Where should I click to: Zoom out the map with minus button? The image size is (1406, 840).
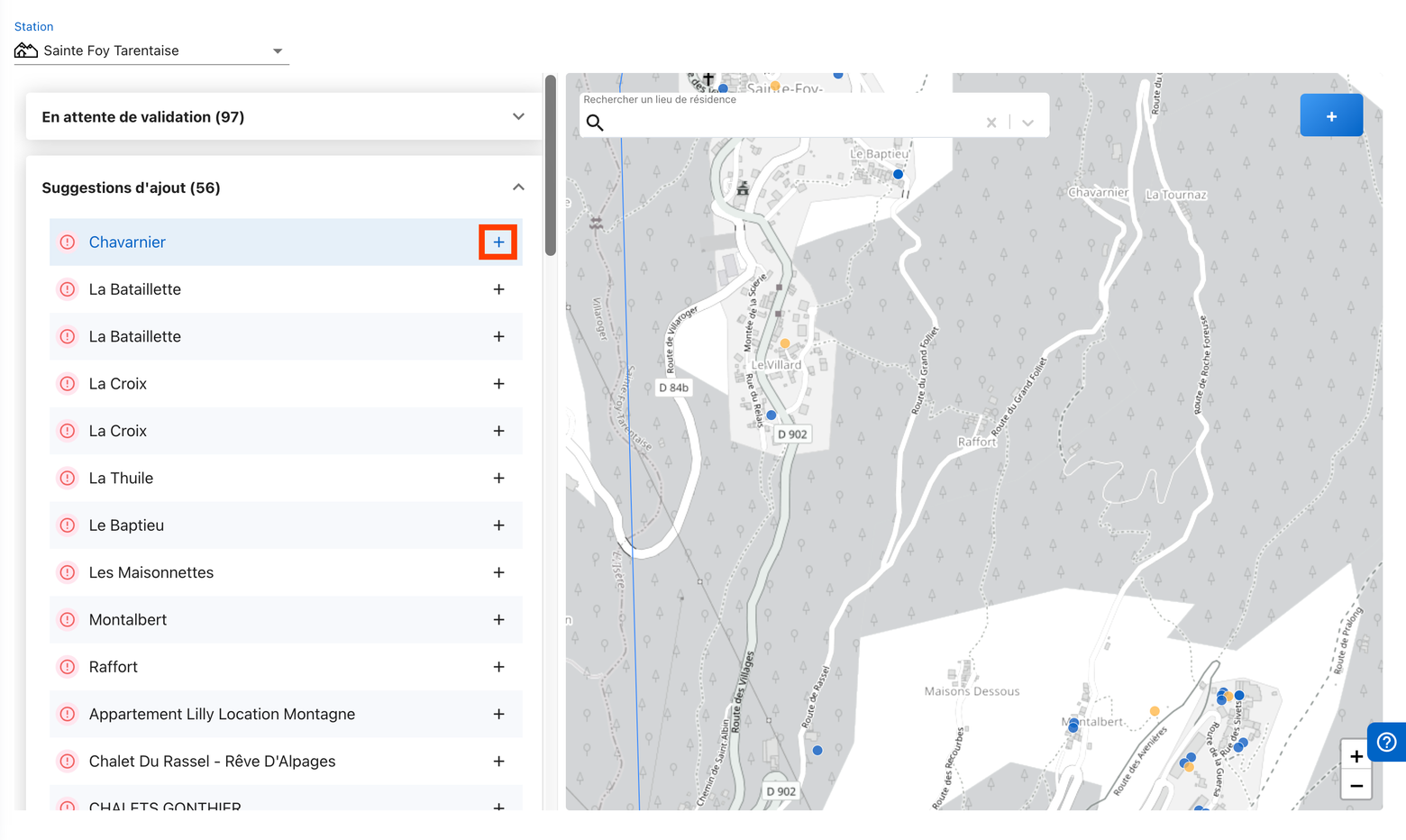(x=1356, y=786)
